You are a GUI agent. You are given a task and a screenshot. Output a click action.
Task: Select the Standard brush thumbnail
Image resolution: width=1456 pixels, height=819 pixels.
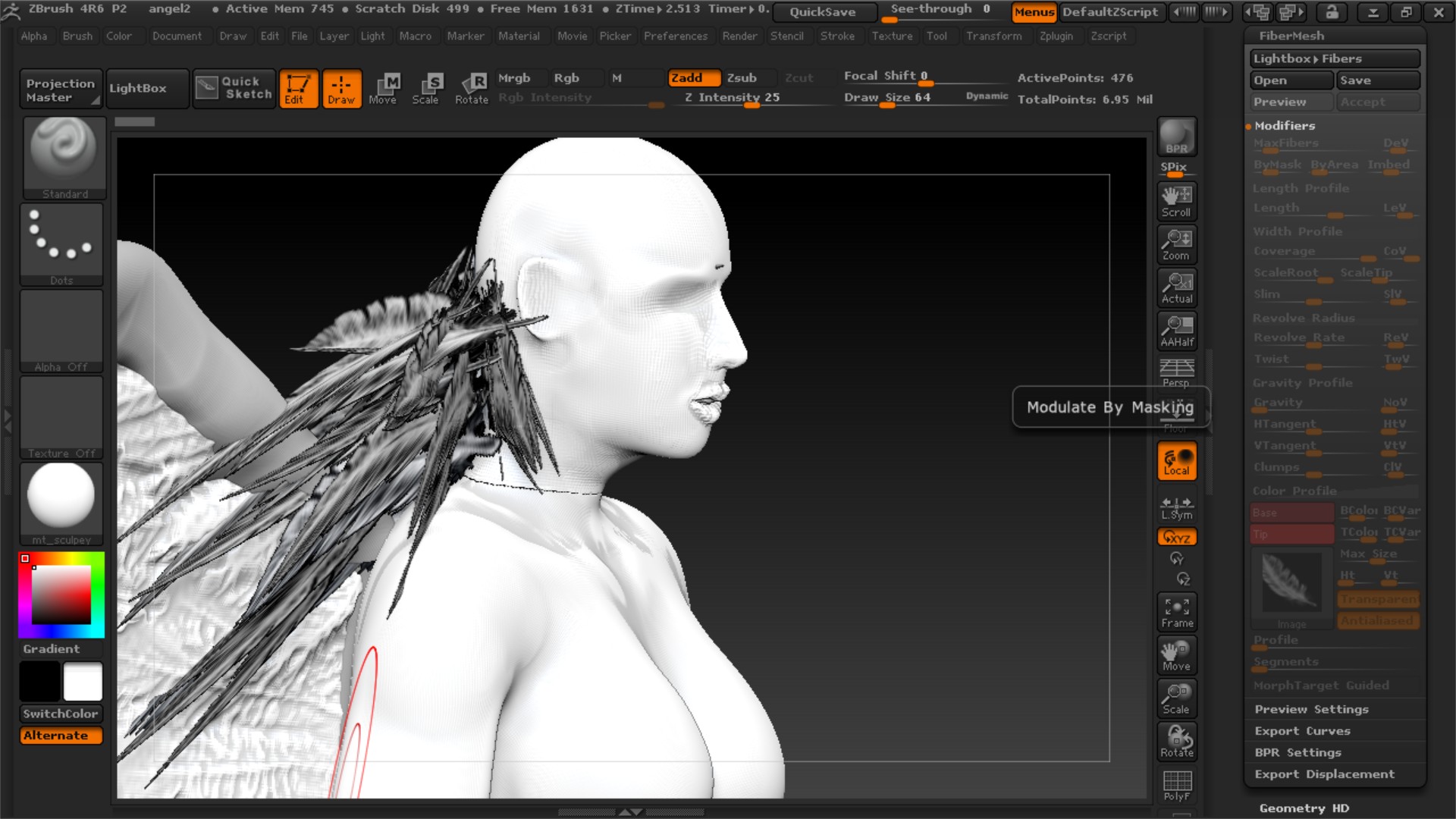click(x=64, y=155)
